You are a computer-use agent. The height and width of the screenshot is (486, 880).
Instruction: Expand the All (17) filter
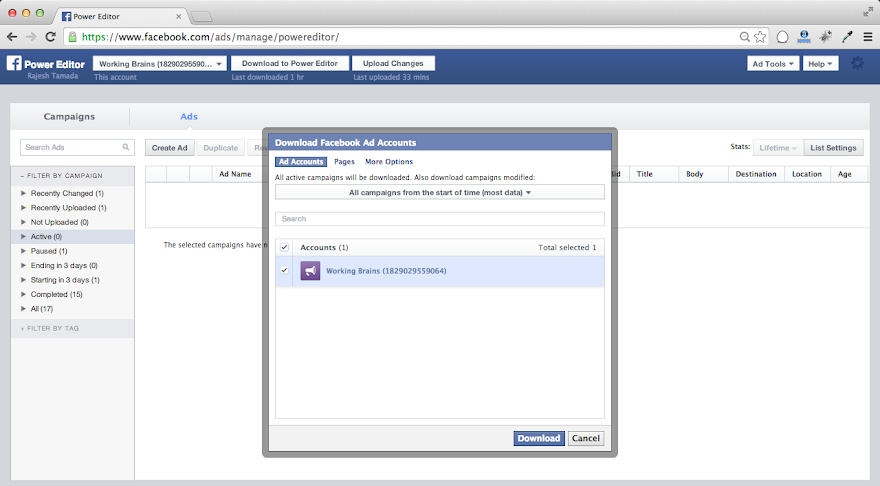(x=23, y=309)
